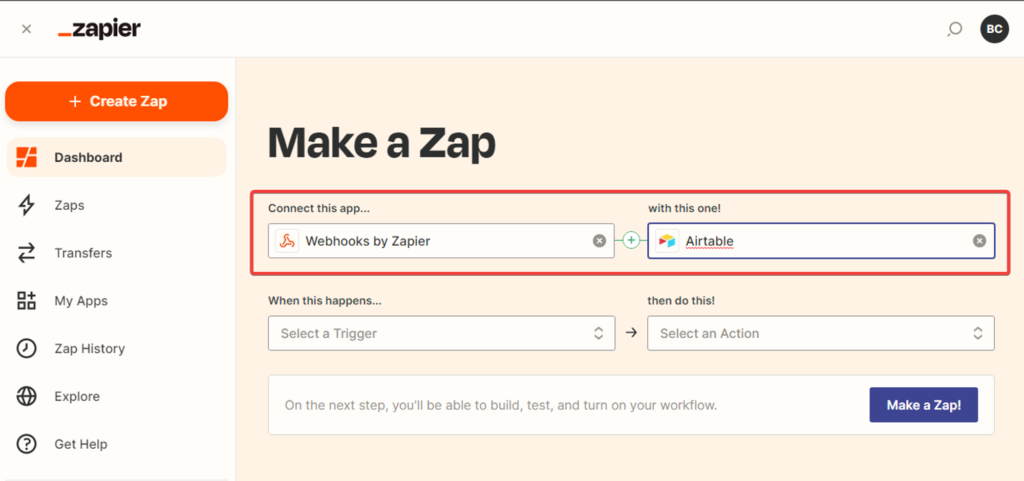Viewport: 1024px width, 481px height.
Task: Open the Select a Trigger dropdown
Action: (441, 334)
